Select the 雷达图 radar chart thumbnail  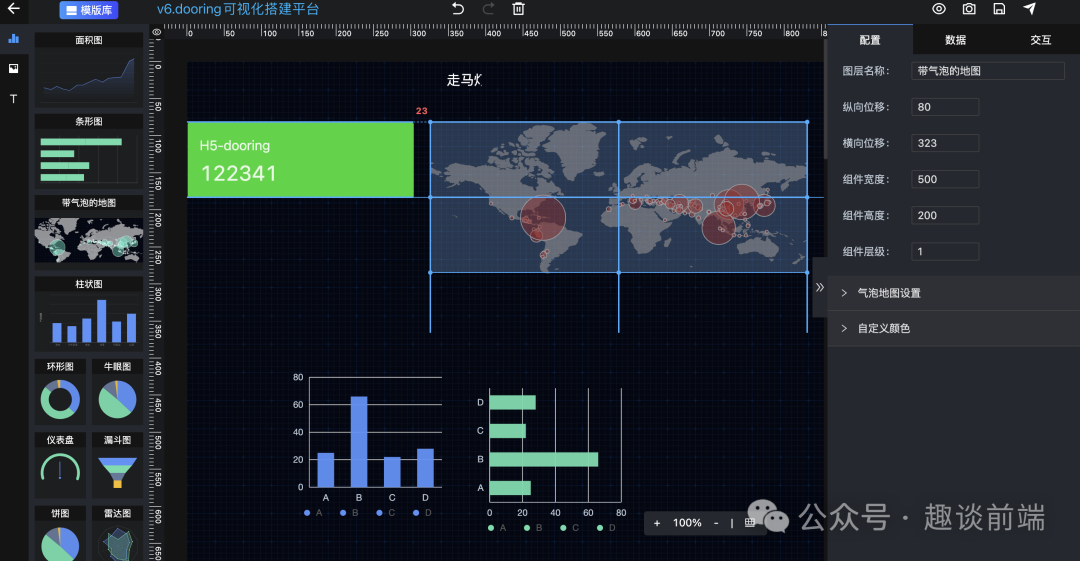(117, 533)
